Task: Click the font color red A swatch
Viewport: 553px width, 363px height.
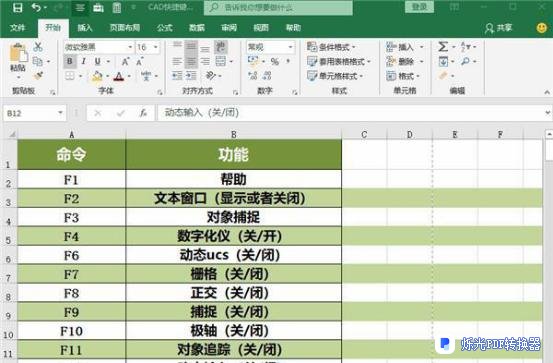Action: 119,76
